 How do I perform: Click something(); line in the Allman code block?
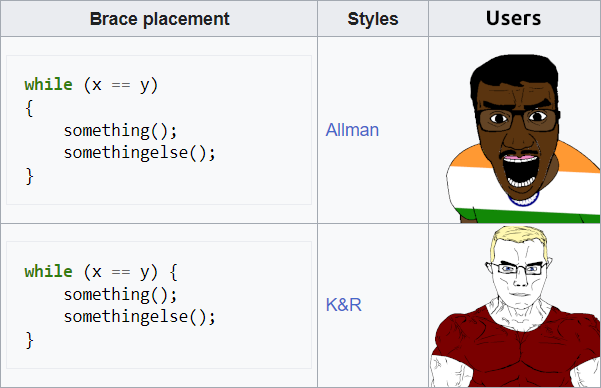120,131
